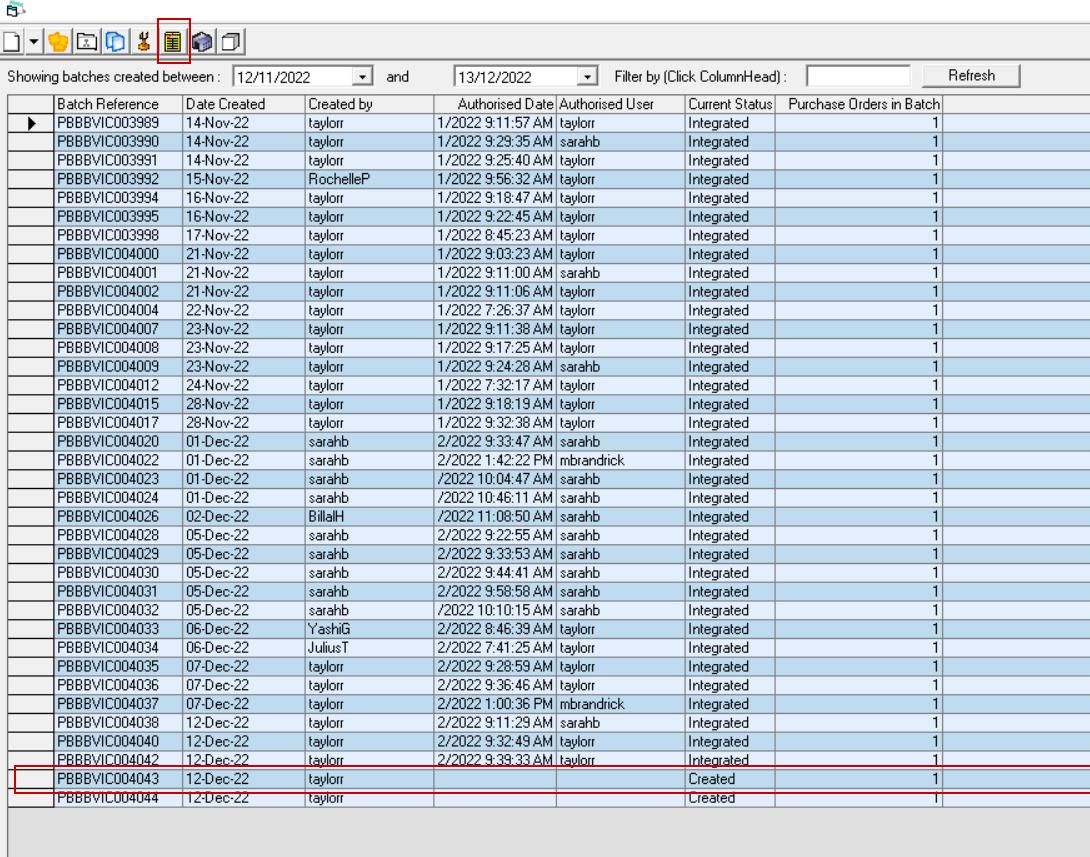The height and width of the screenshot is (857, 1090).
Task: Click the folder with network diagram icon
Action: (x=87, y=42)
